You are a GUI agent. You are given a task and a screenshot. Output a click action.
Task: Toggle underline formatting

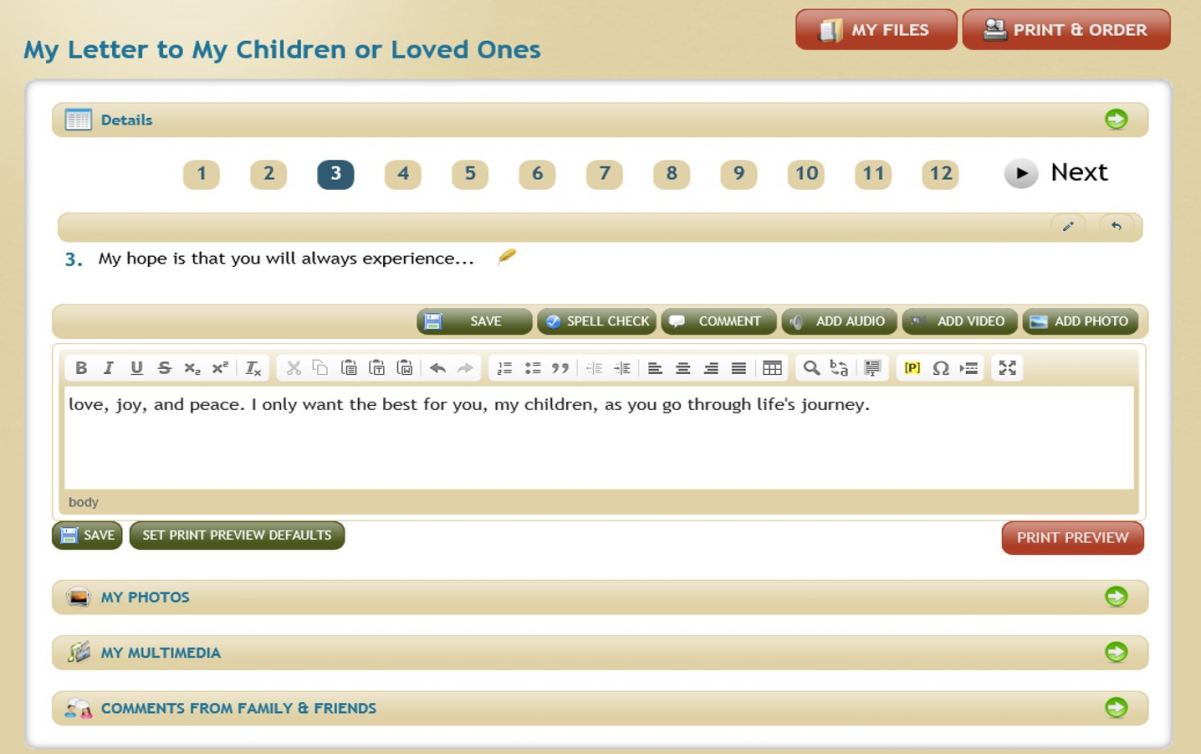tap(136, 368)
